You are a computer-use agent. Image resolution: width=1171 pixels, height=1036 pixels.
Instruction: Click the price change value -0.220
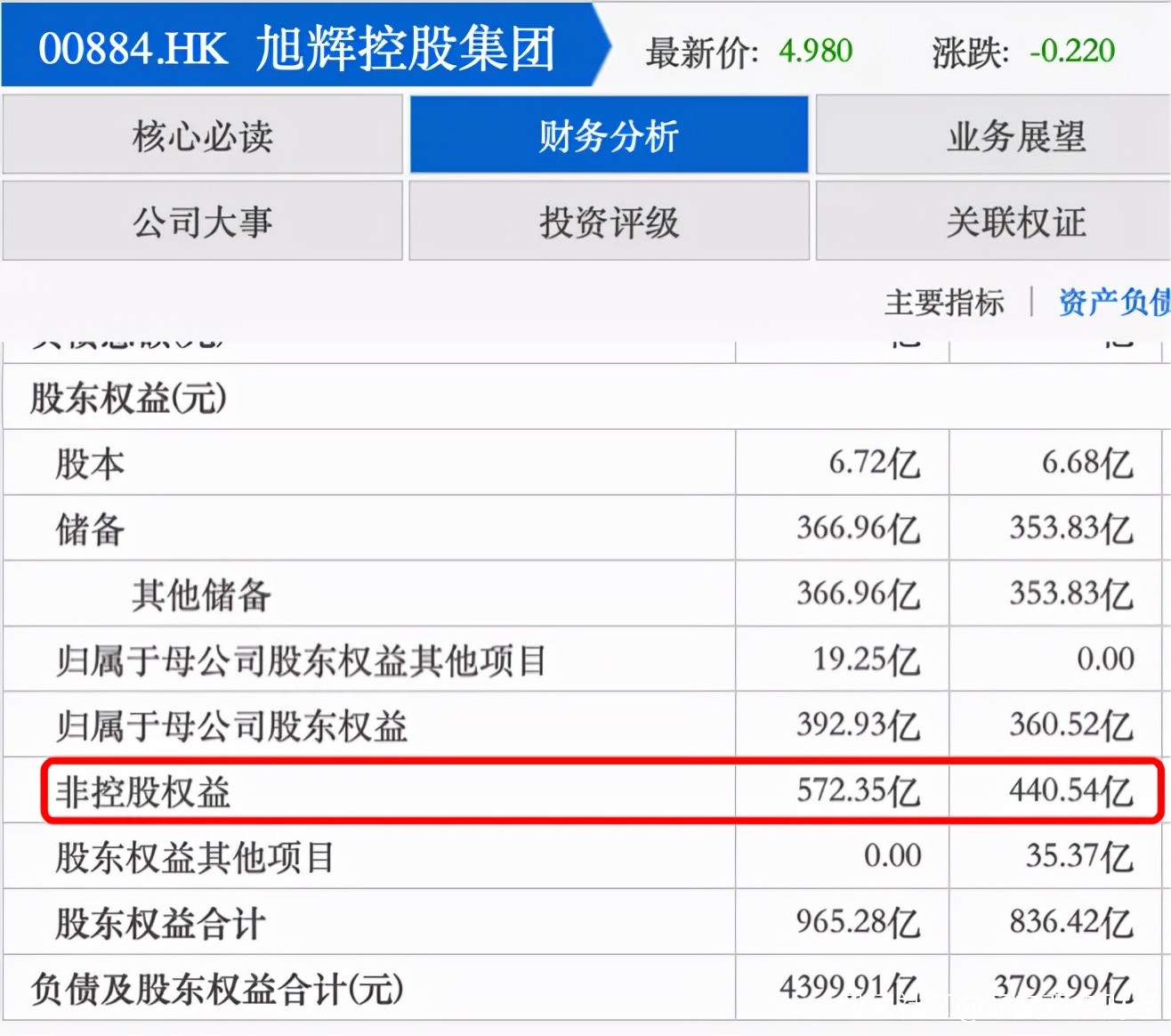pyautogui.click(x=1071, y=51)
